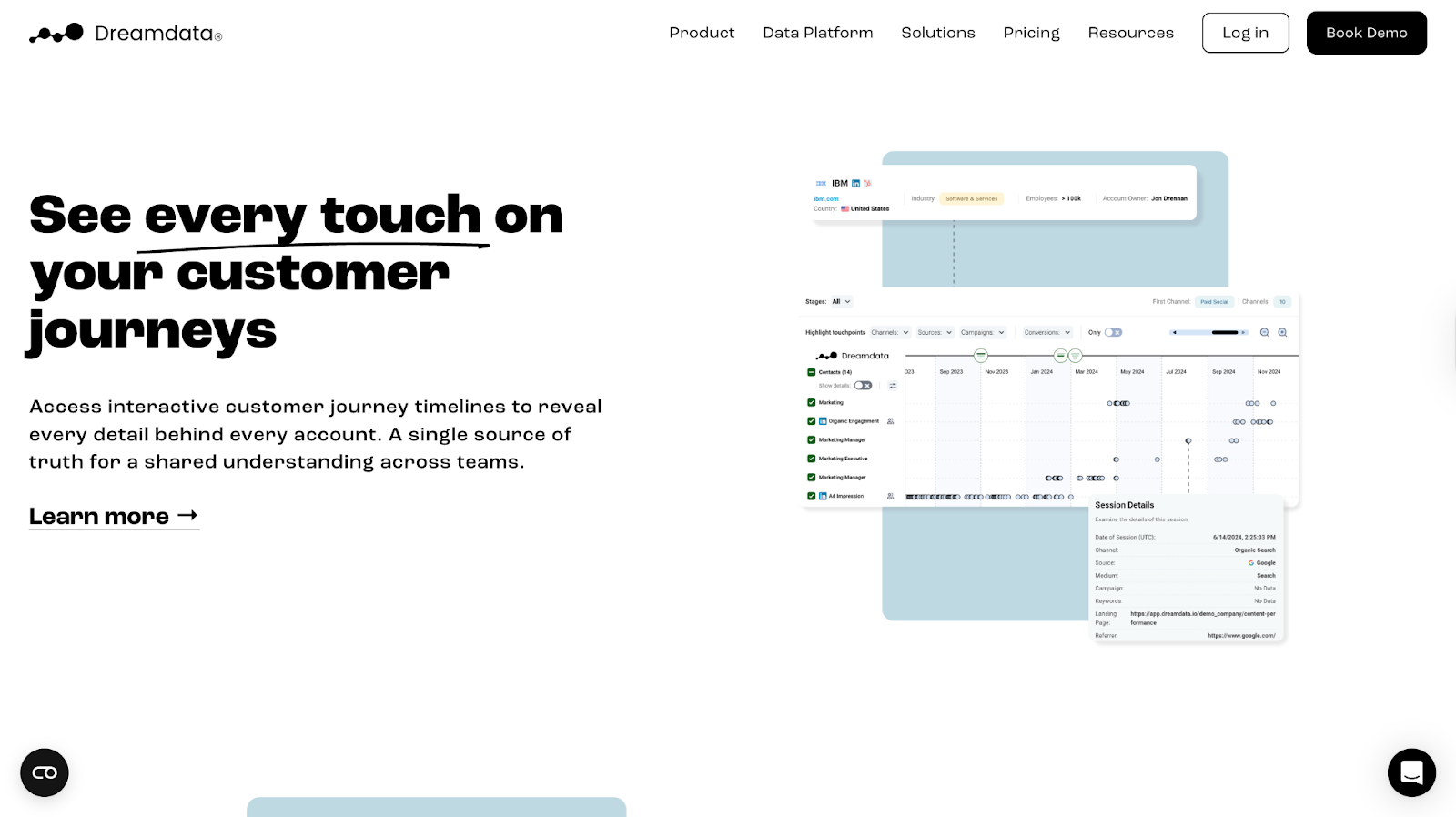Click the Session Details heading
The height and width of the screenshot is (817, 1456).
[x=1125, y=505]
